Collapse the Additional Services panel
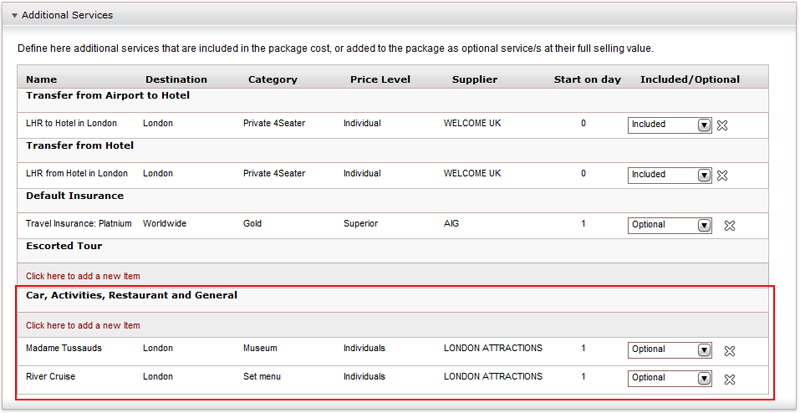 (14, 15)
